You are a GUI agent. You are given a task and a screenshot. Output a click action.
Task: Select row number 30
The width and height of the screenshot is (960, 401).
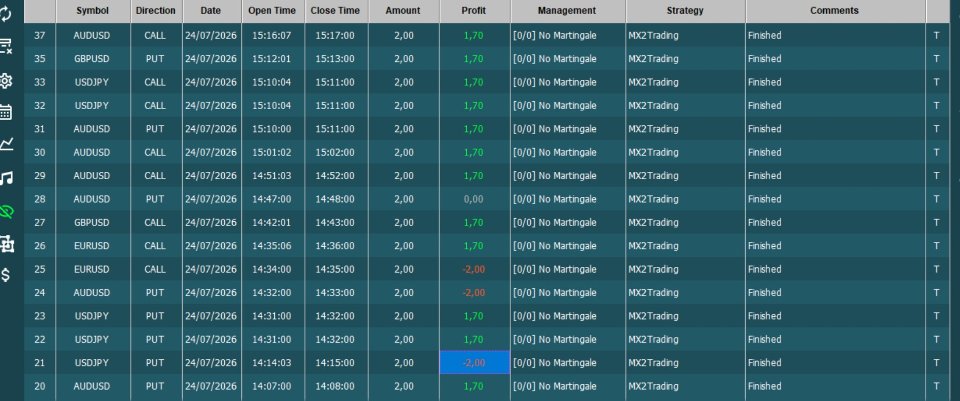pos(40,152)
